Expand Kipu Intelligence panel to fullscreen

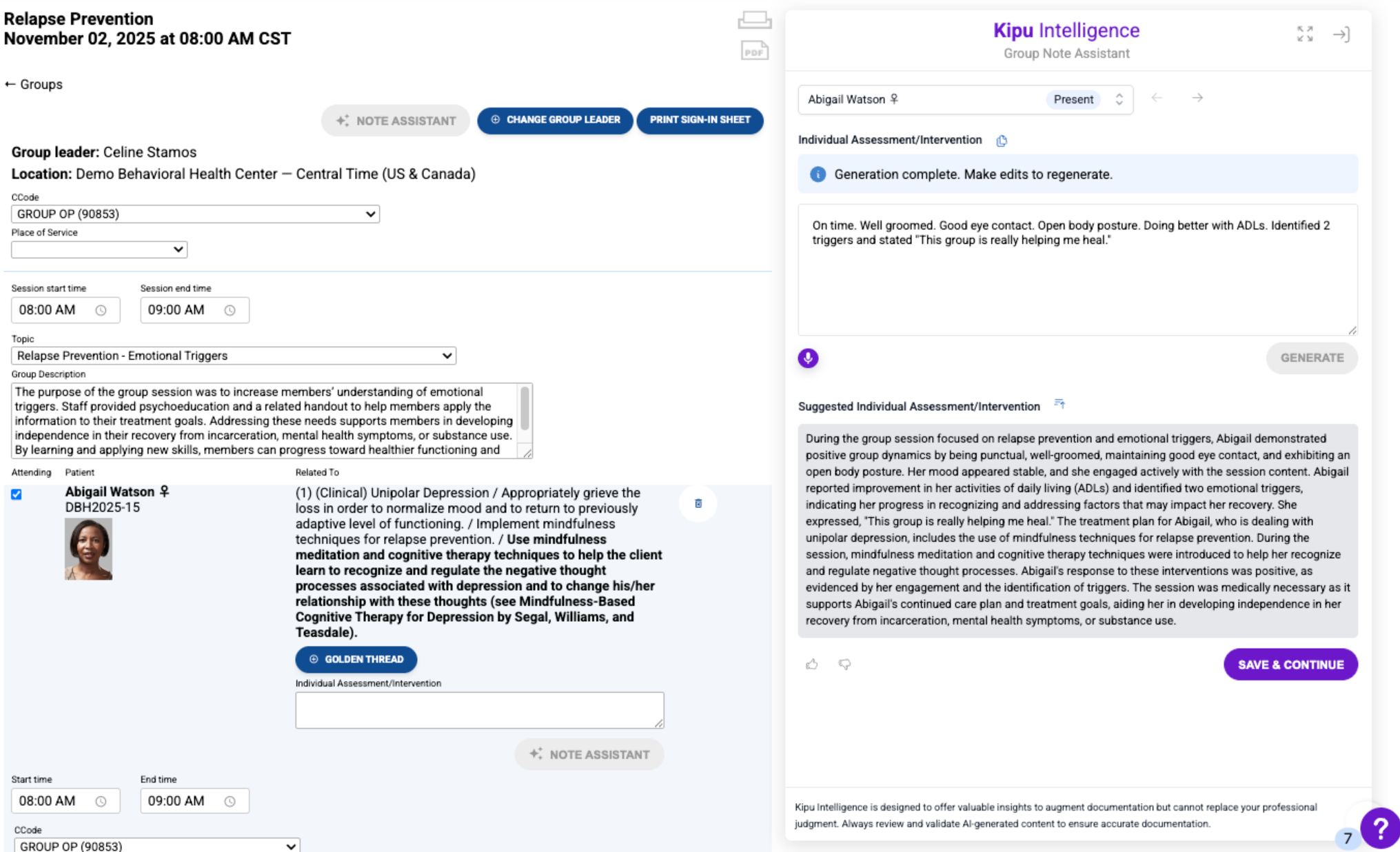click(x=1304, y=34)
